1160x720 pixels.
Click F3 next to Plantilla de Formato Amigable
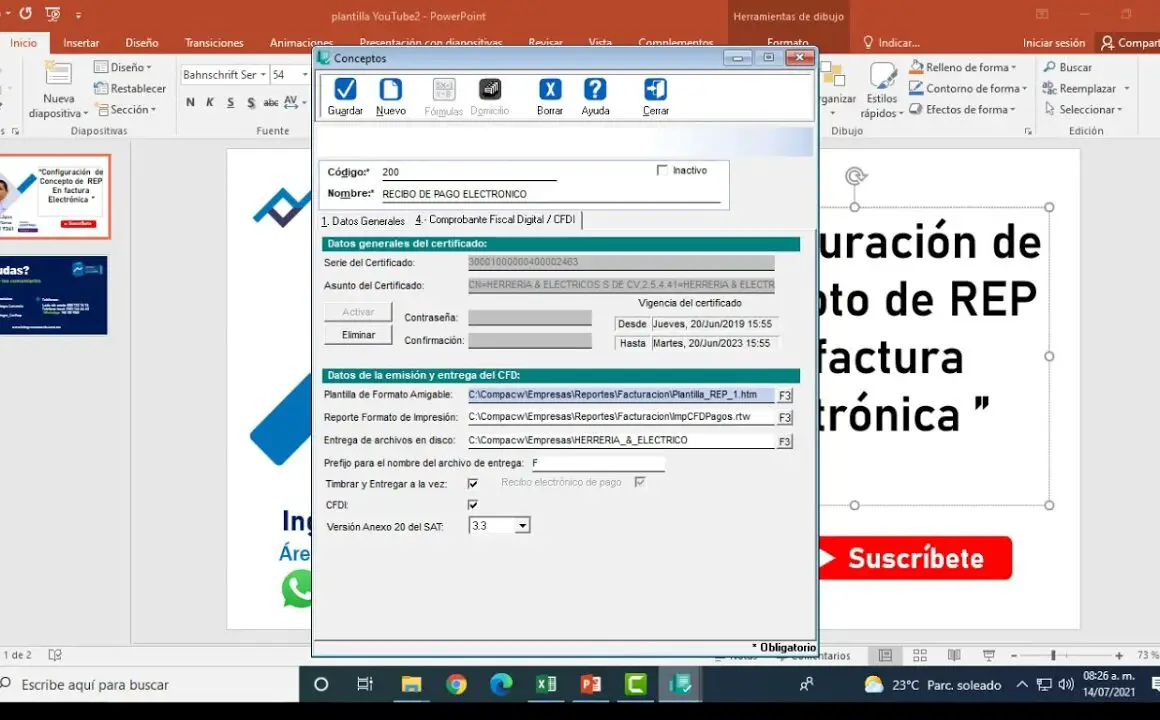click(784, 395)
